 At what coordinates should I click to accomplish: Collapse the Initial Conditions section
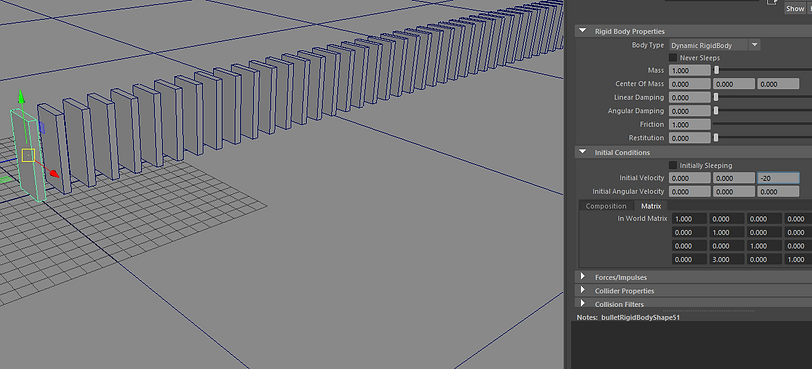pos(583,152)
